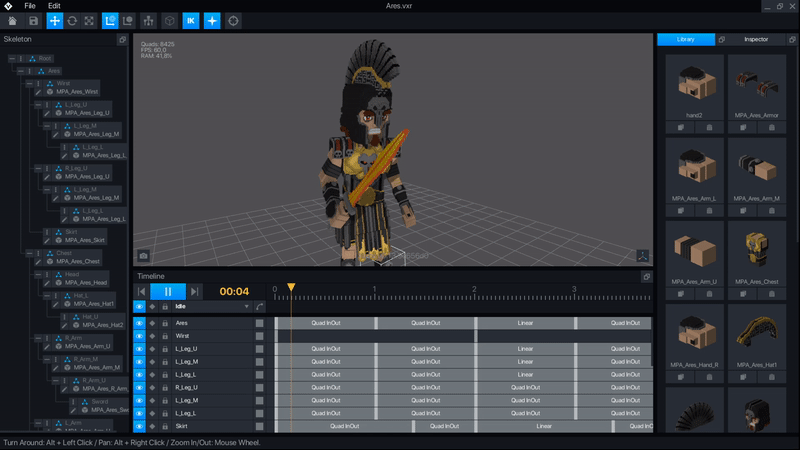
Task: Collapse the Hat_L bone node
Action: (47, 296)
